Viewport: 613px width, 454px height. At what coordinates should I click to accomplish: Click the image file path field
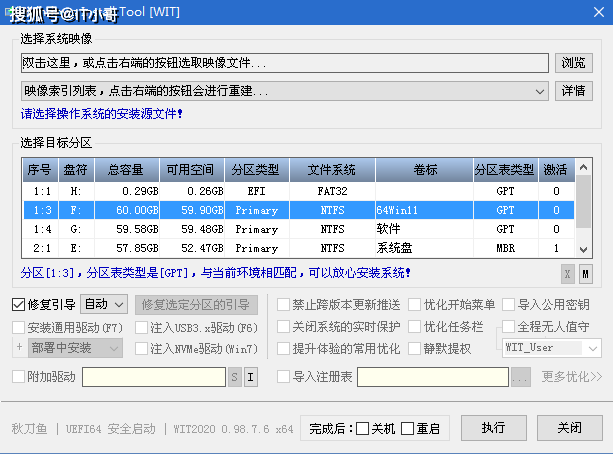[285, 63]
